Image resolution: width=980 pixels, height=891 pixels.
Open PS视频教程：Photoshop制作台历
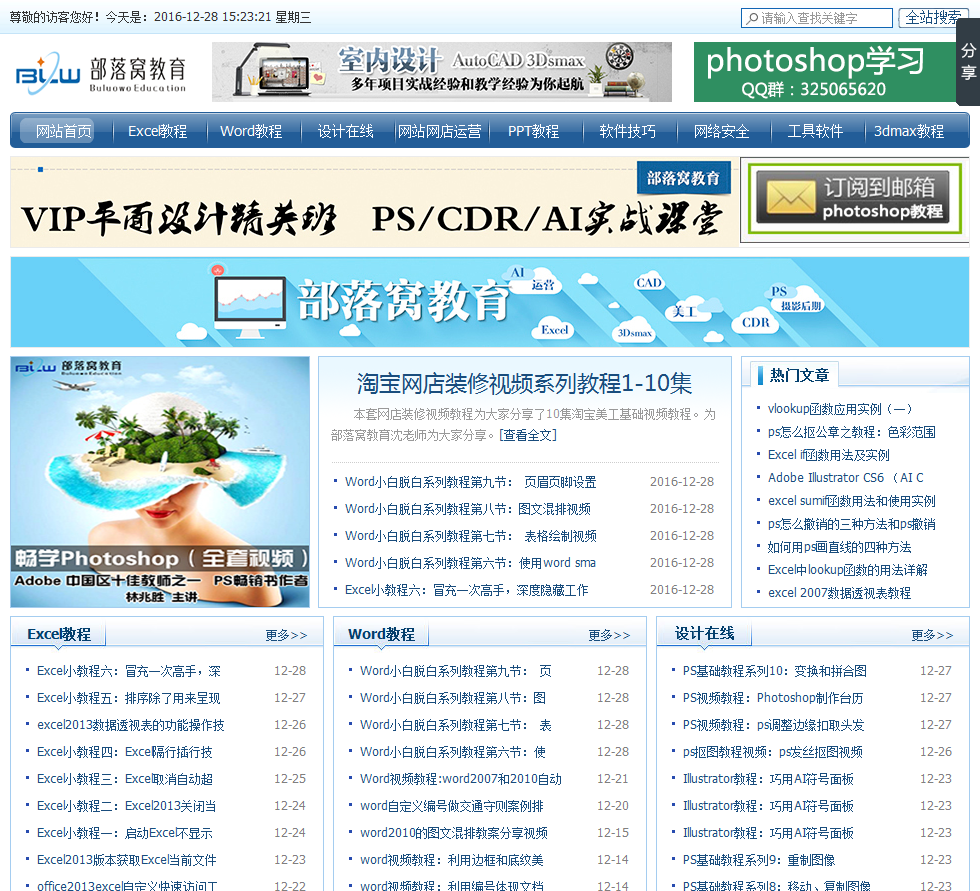click(x=772, y=698)
